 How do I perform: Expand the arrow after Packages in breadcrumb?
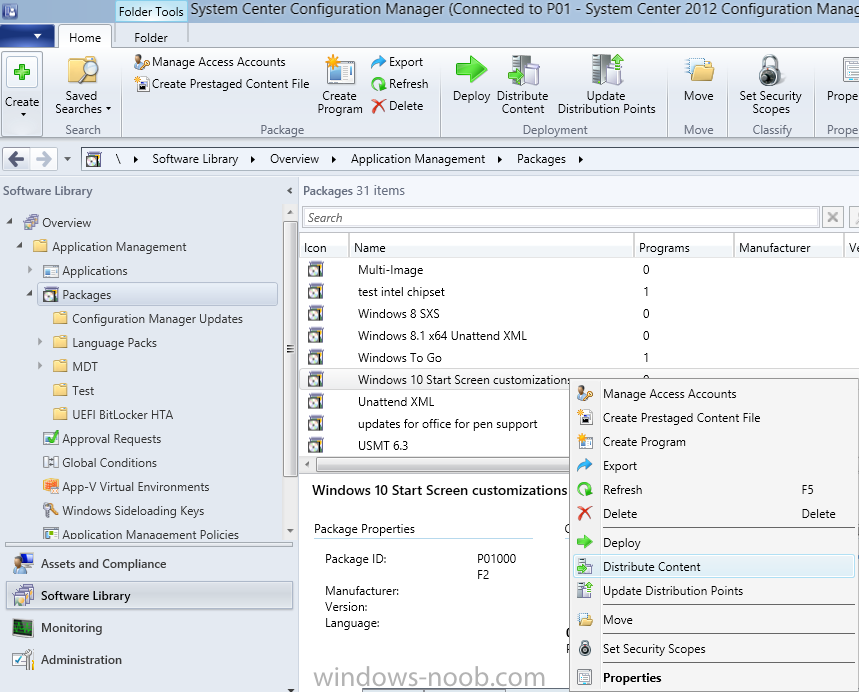[581, 159]
